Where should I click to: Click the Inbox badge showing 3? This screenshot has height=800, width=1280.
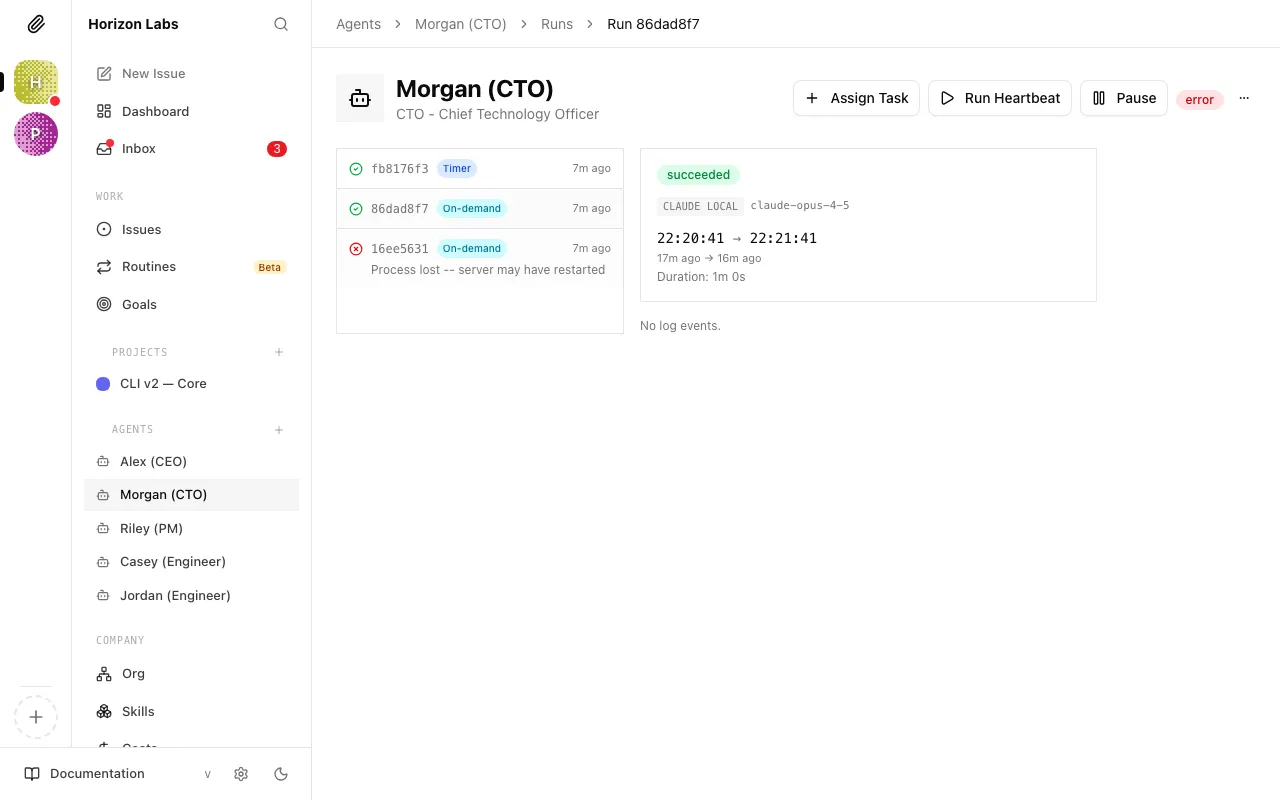pos(277,149)
